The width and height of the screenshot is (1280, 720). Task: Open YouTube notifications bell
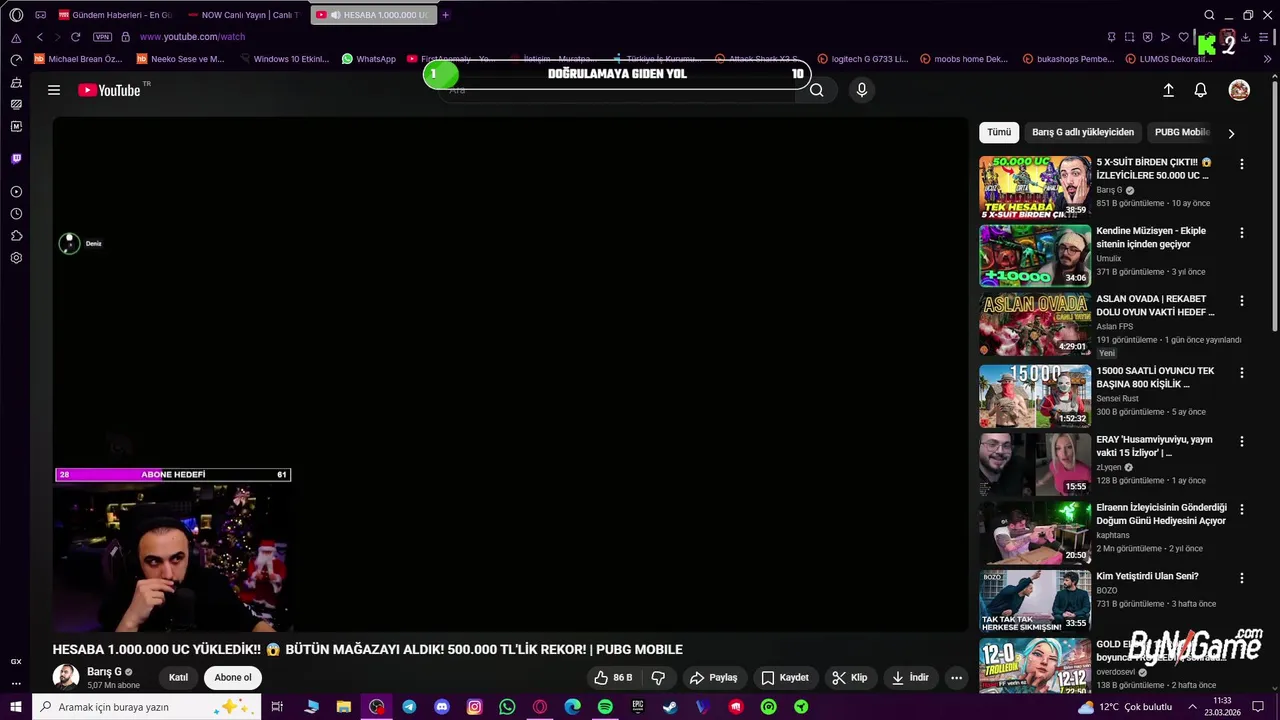pos(1201,90)
